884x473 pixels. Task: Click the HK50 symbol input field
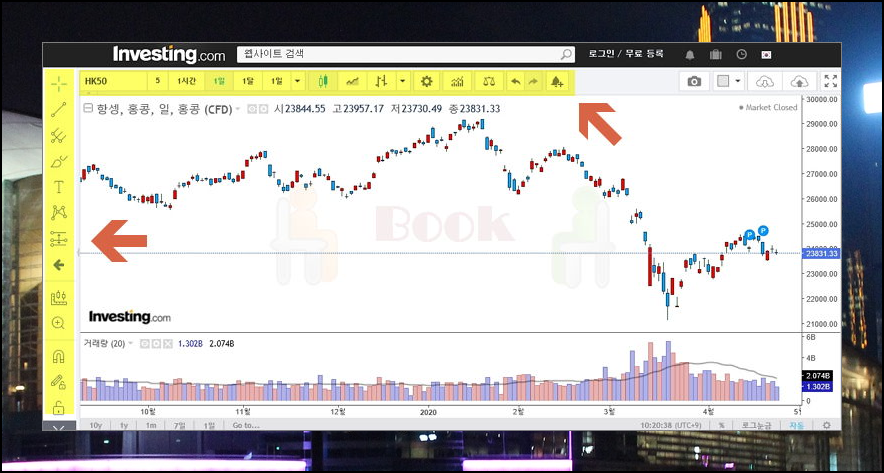(x=113, y=81)
